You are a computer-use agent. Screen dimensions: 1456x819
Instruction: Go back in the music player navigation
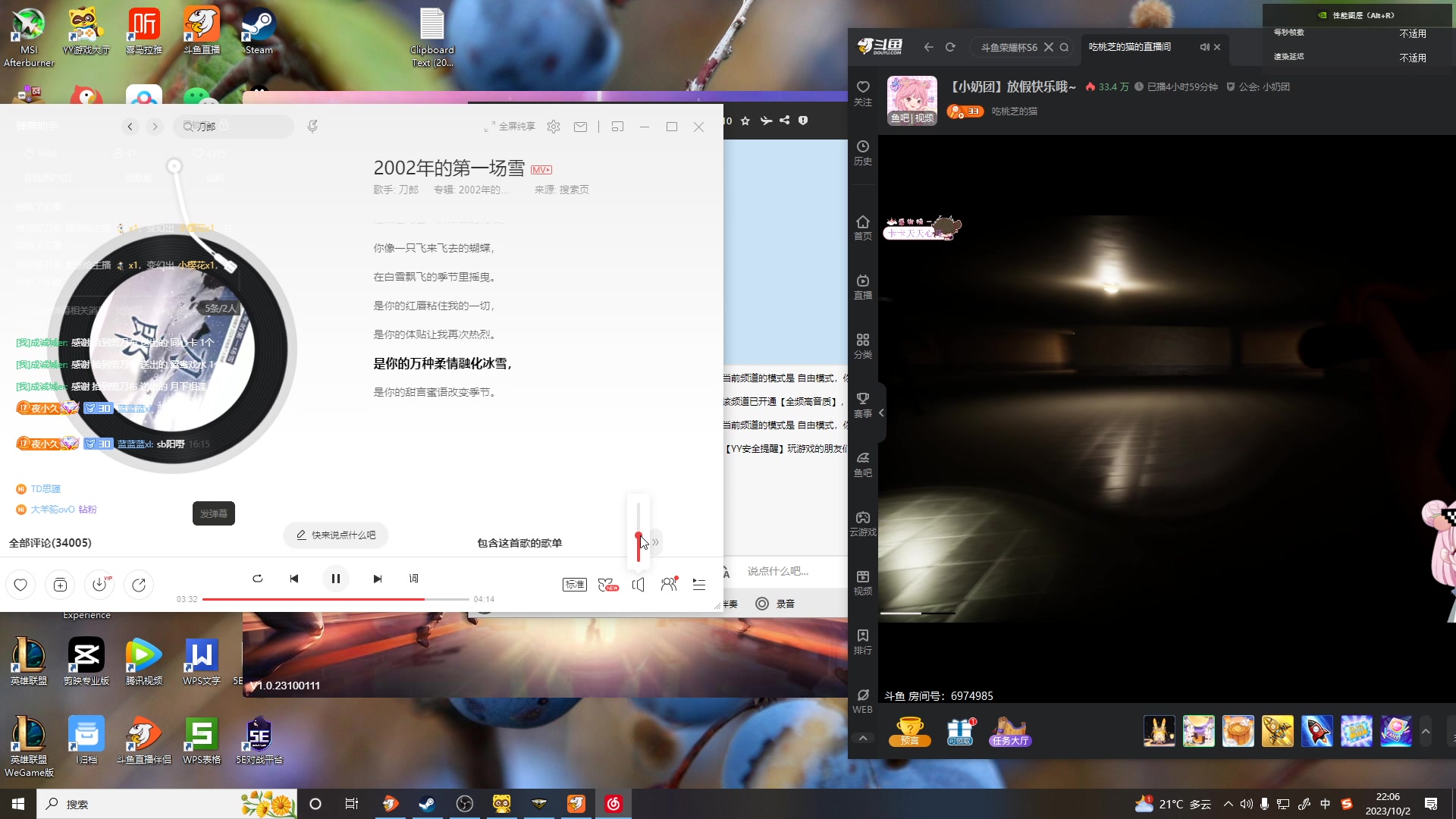click(x=130, y=127)
